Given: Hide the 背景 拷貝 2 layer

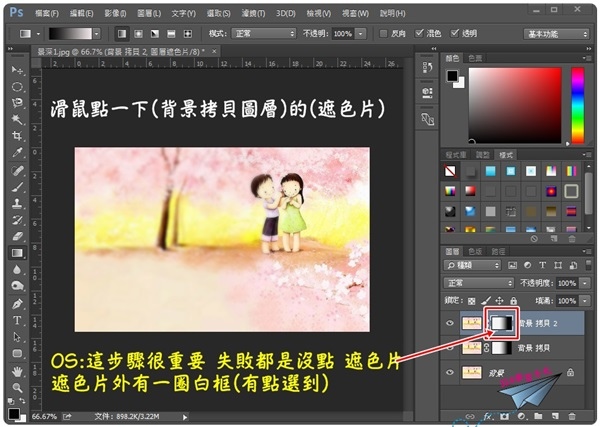Looking at the screenshot, I should pos(450,323).
